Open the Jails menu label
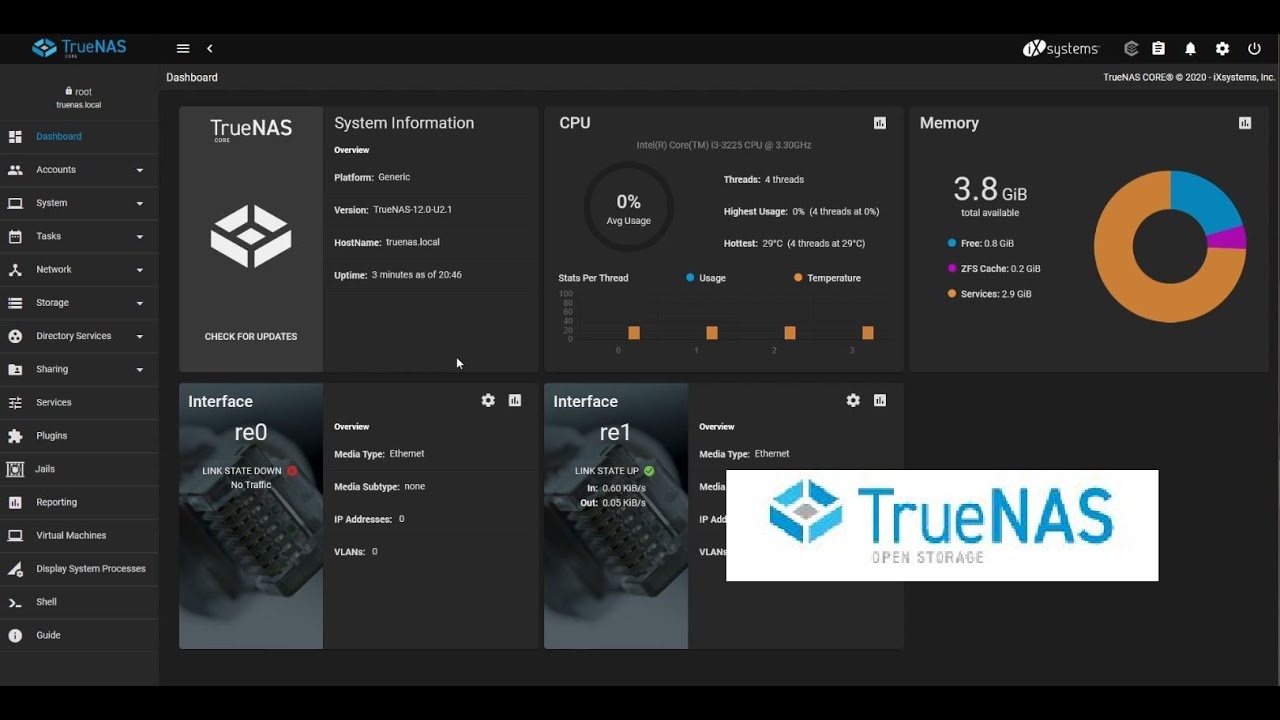 point(46,469)
